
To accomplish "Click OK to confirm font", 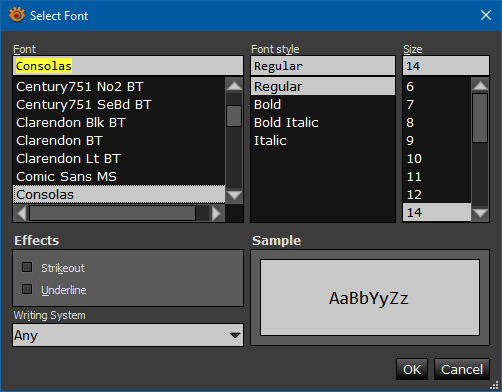I will [x=412, y=369].
